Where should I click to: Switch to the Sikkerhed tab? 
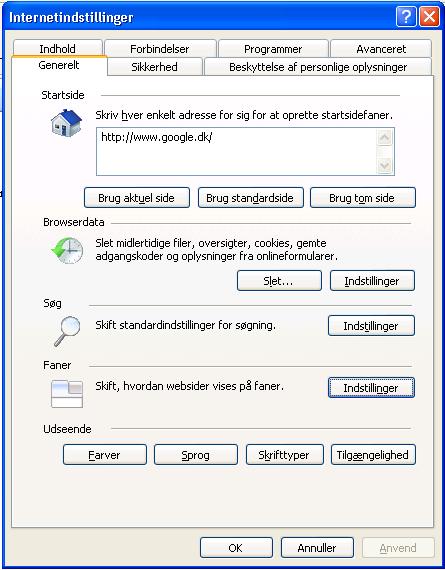coord(155,67)
